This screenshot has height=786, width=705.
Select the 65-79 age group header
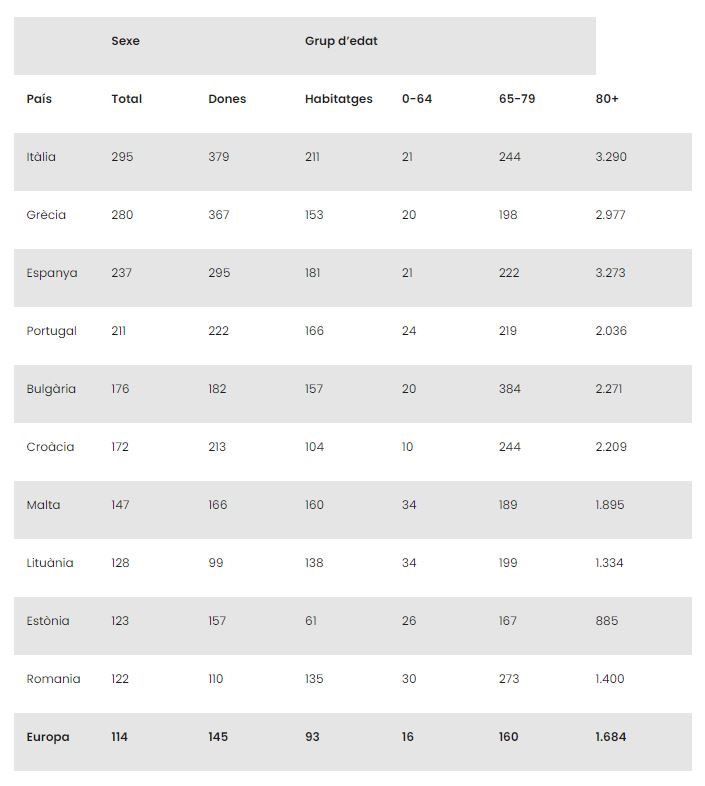click(x=517, y=99)
